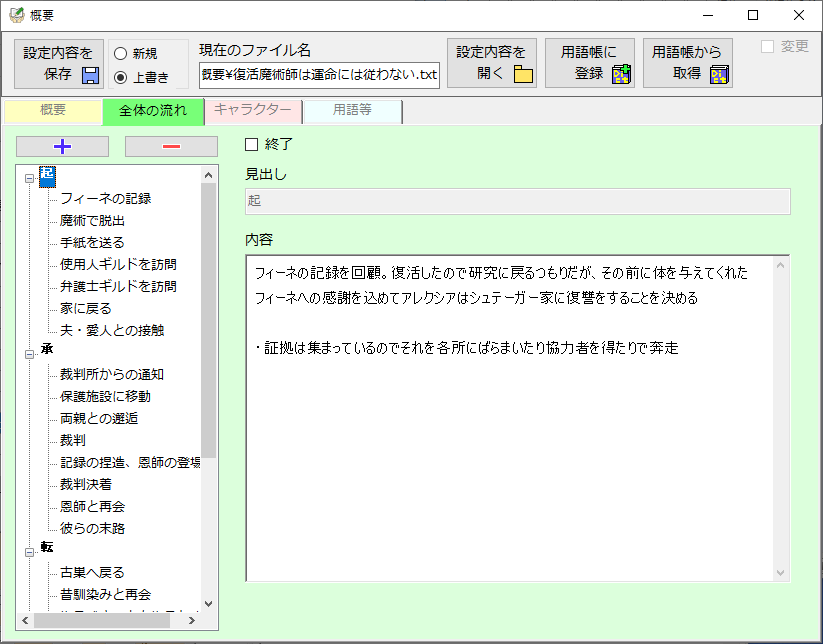
Task: Select tree item 夫・愛人との接触
Action: (x=112, y=331)
